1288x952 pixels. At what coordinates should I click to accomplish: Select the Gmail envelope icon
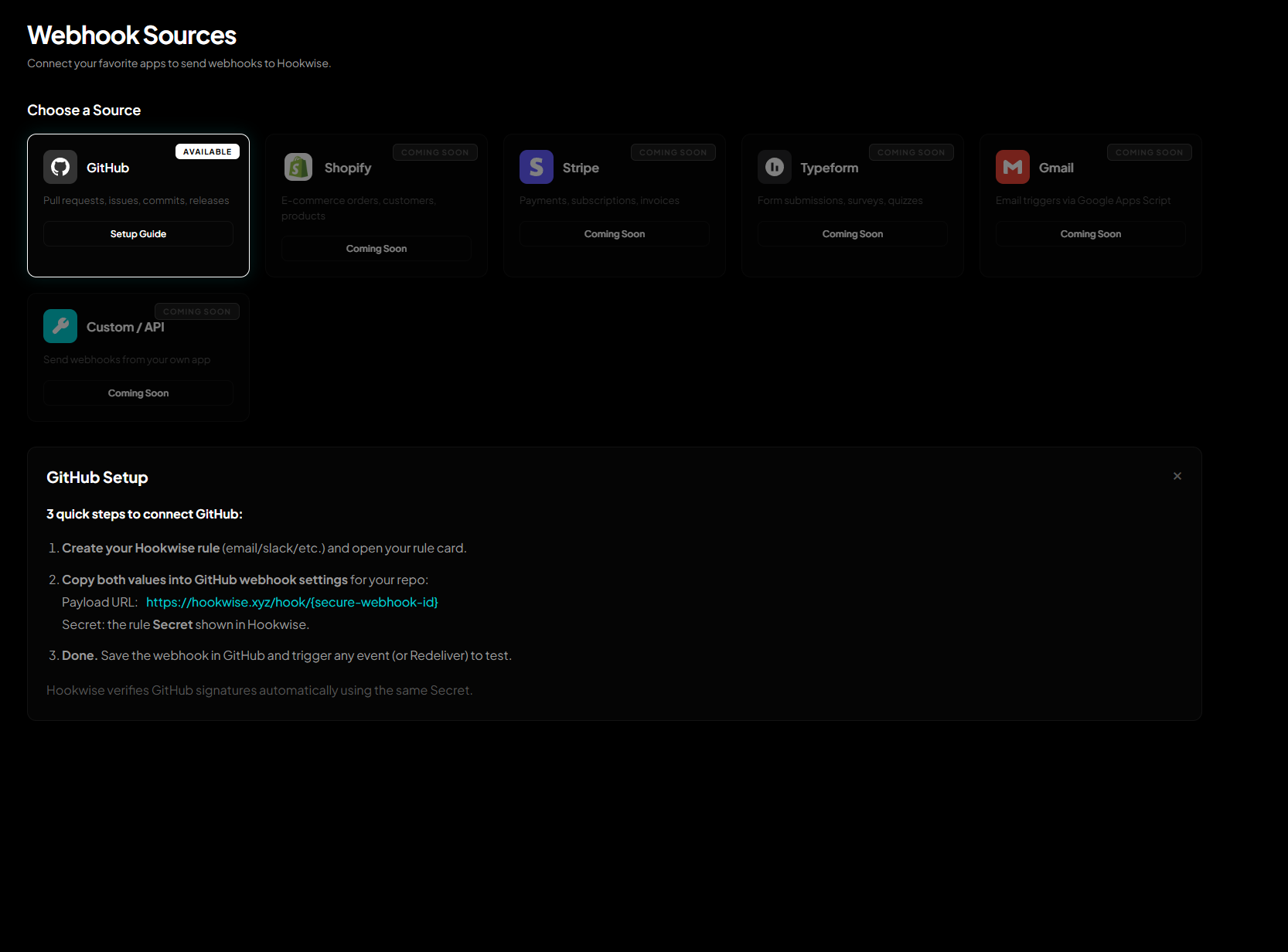coord(1012,167)
